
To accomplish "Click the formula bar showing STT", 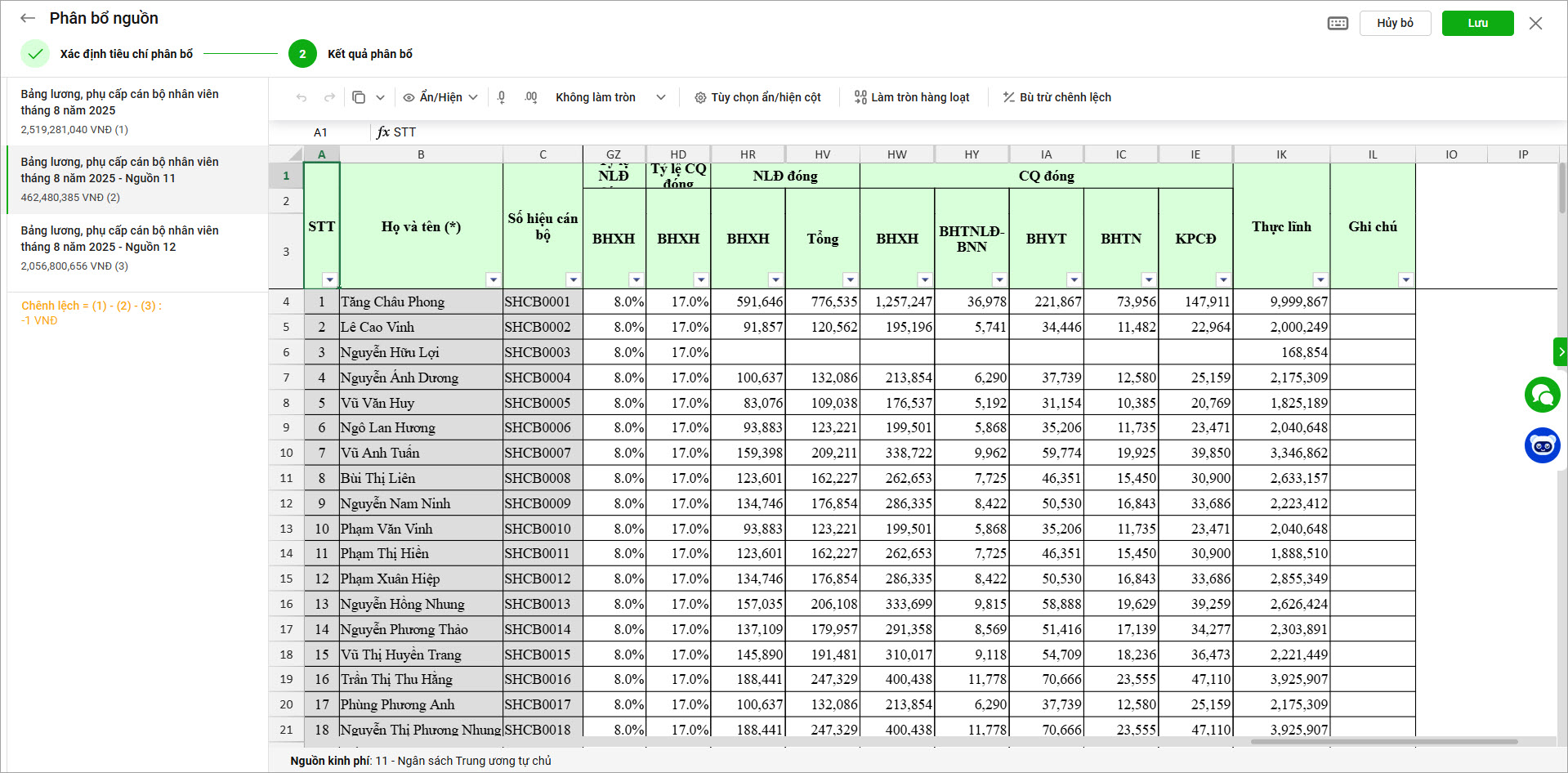I will pyautogui.click(x=972, y=132).
